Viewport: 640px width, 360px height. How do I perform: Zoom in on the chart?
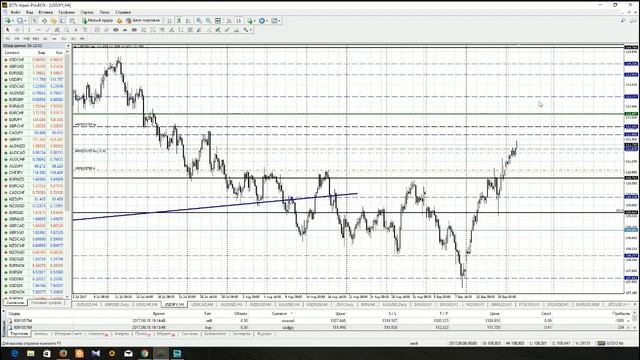pyautogui.click(x=199, y=20)
